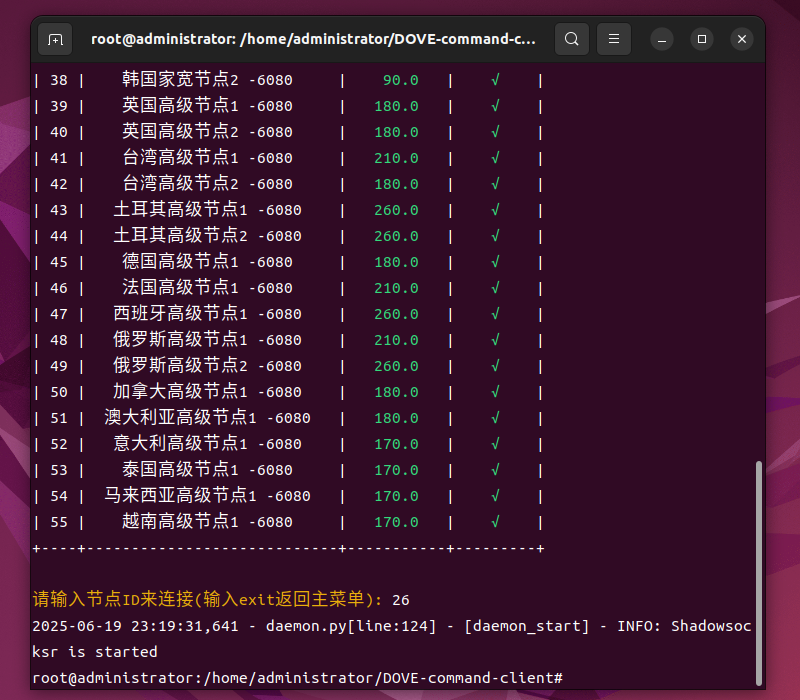Minimize the terminal window
The width and height of the screenshot is (800, 700).
tap(662, 39)
